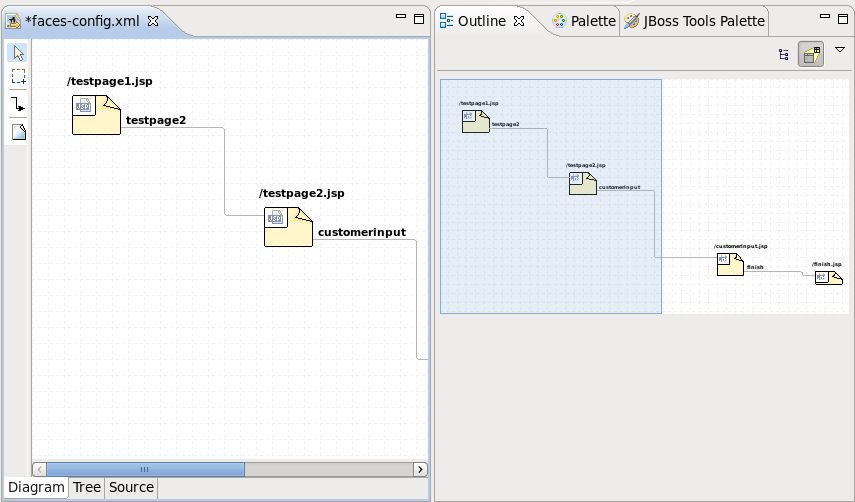Open the Outline view menu dropdown

pos(840,50)
